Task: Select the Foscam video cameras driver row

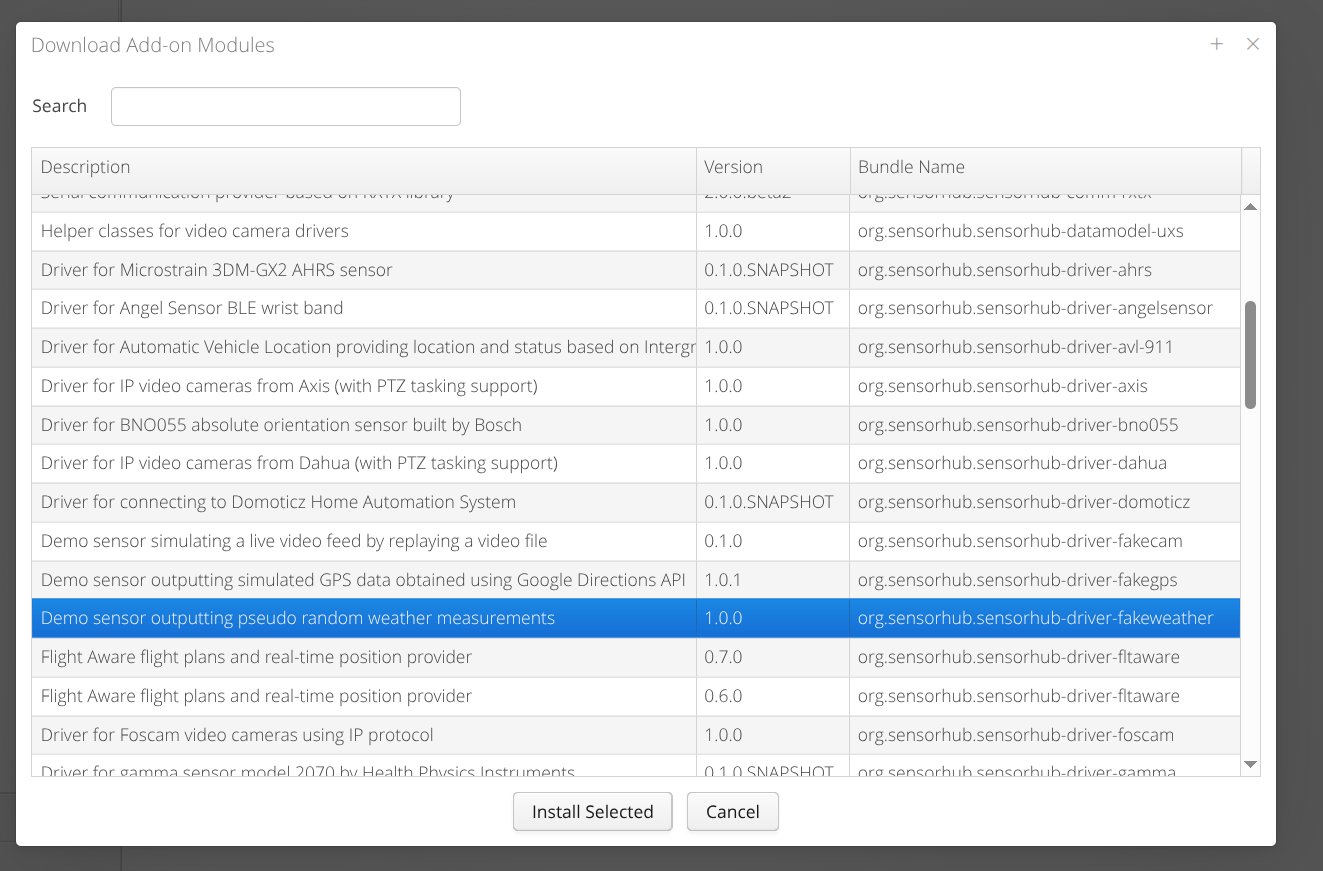Action: [x=364, y=735]
